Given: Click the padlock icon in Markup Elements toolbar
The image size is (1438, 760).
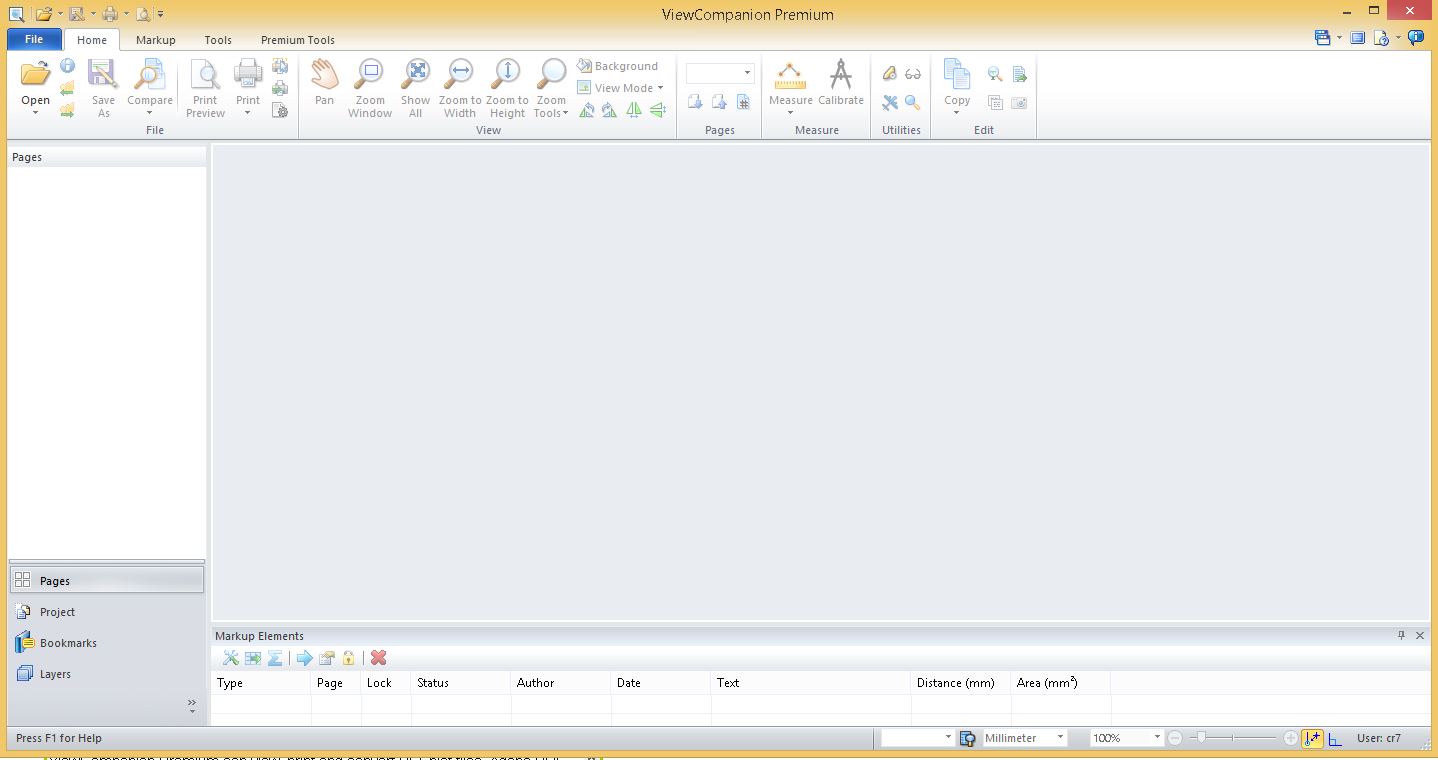Looking at the screenshot, I should pos(348,658).
